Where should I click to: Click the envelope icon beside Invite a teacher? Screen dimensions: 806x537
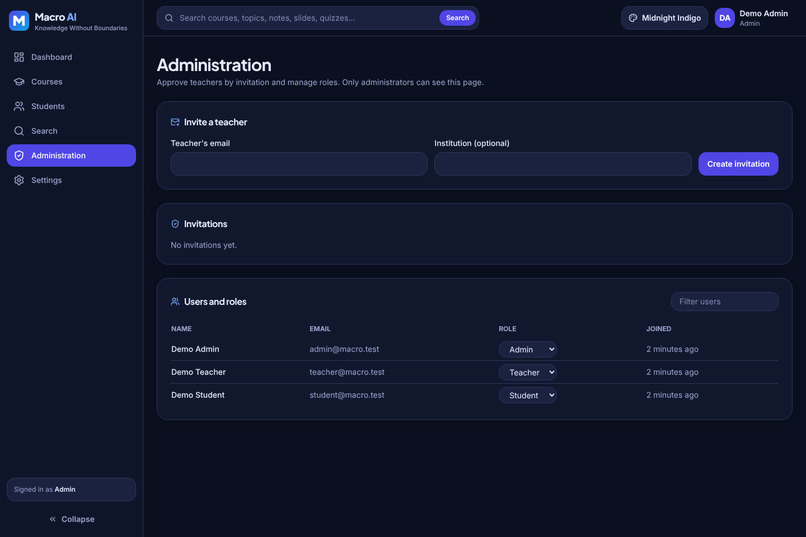tap(175, 122)
